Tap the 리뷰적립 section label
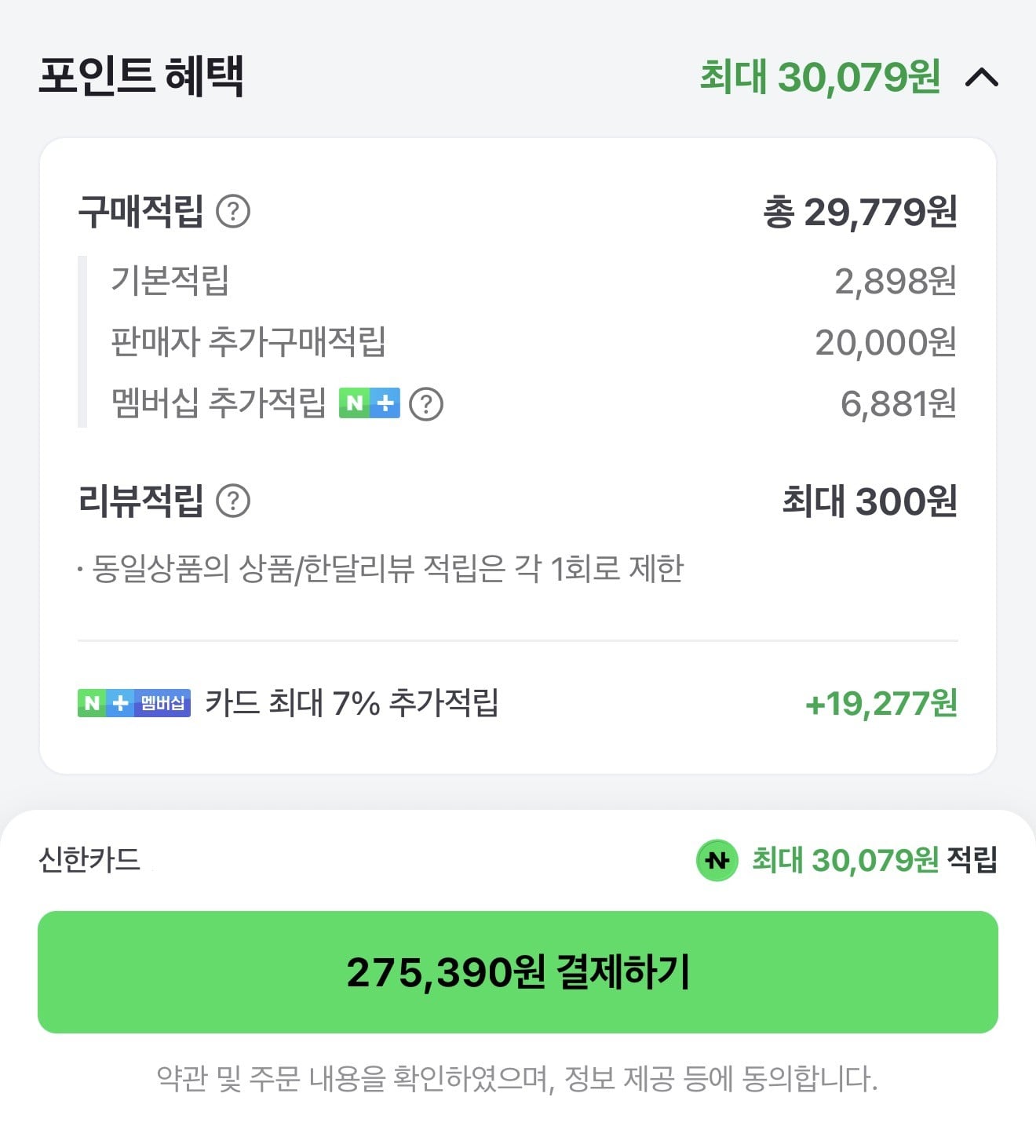 coord(140,501)
